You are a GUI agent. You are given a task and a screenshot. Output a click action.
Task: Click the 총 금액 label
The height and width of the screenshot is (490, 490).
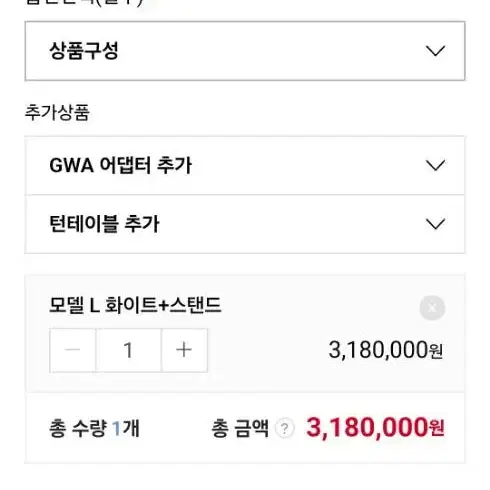240,428
